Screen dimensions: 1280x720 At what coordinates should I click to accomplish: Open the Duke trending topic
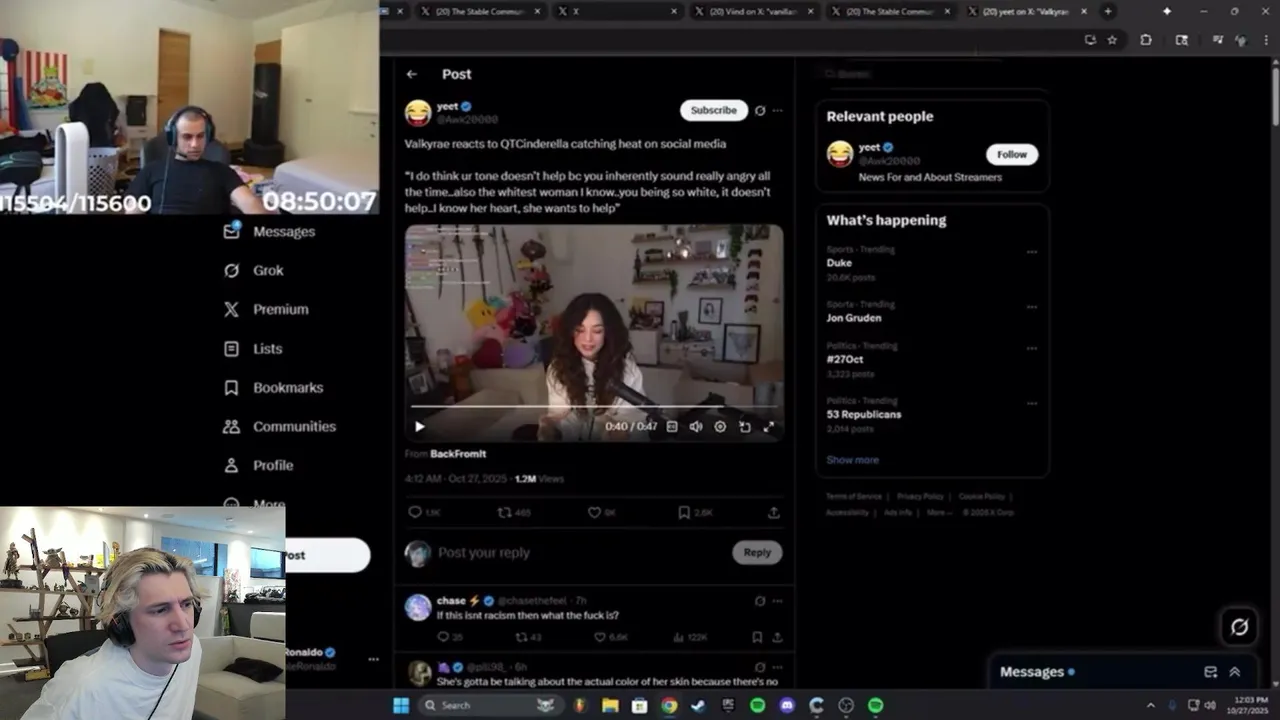839,263
